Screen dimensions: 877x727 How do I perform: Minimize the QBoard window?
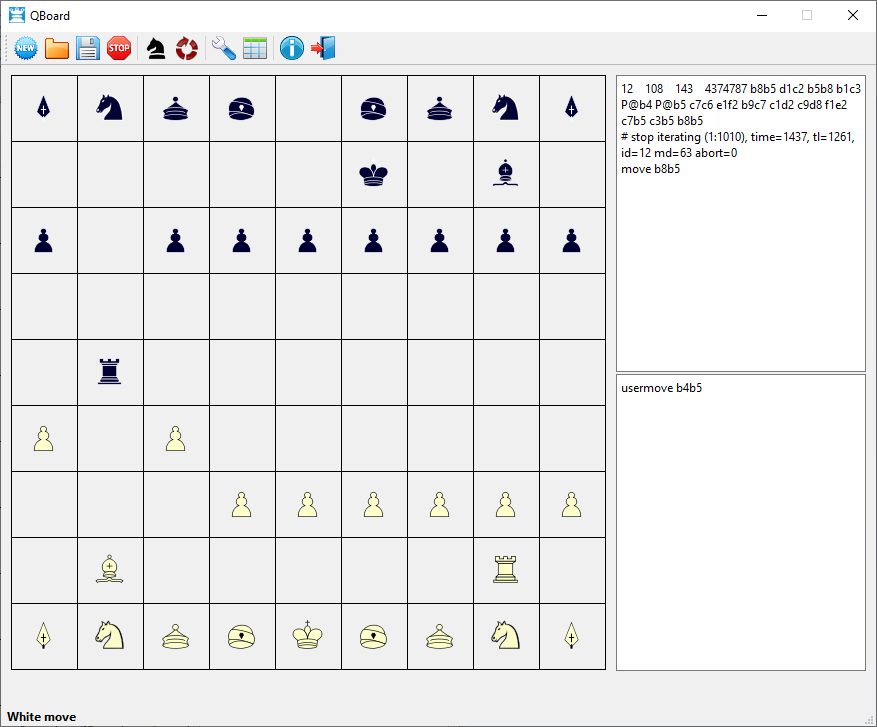pyautogui.click(x=762, y=15)
